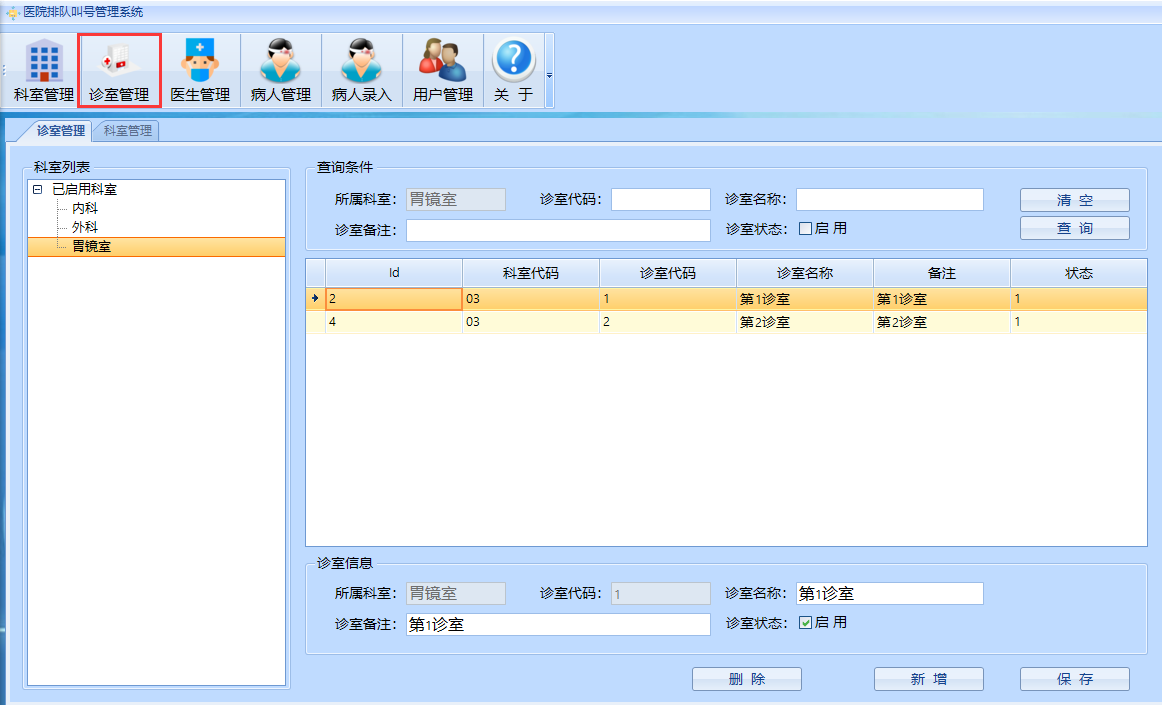Open 医生管理 doctor management icon
Viewport: 1162px width, 705px height.
(x=200, y=70)
